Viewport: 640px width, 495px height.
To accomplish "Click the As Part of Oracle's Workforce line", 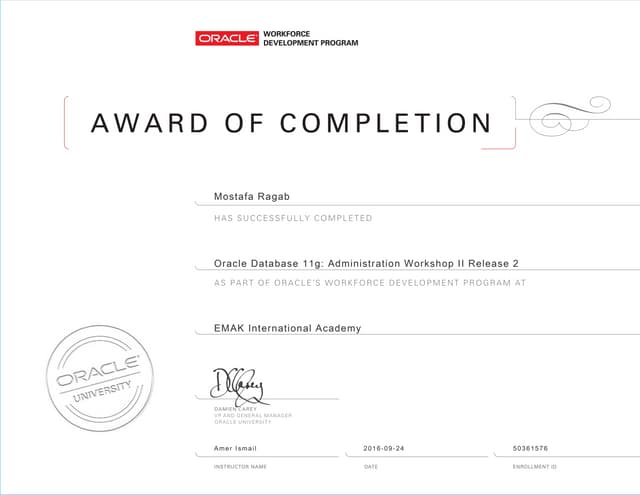I will (370, 284).
